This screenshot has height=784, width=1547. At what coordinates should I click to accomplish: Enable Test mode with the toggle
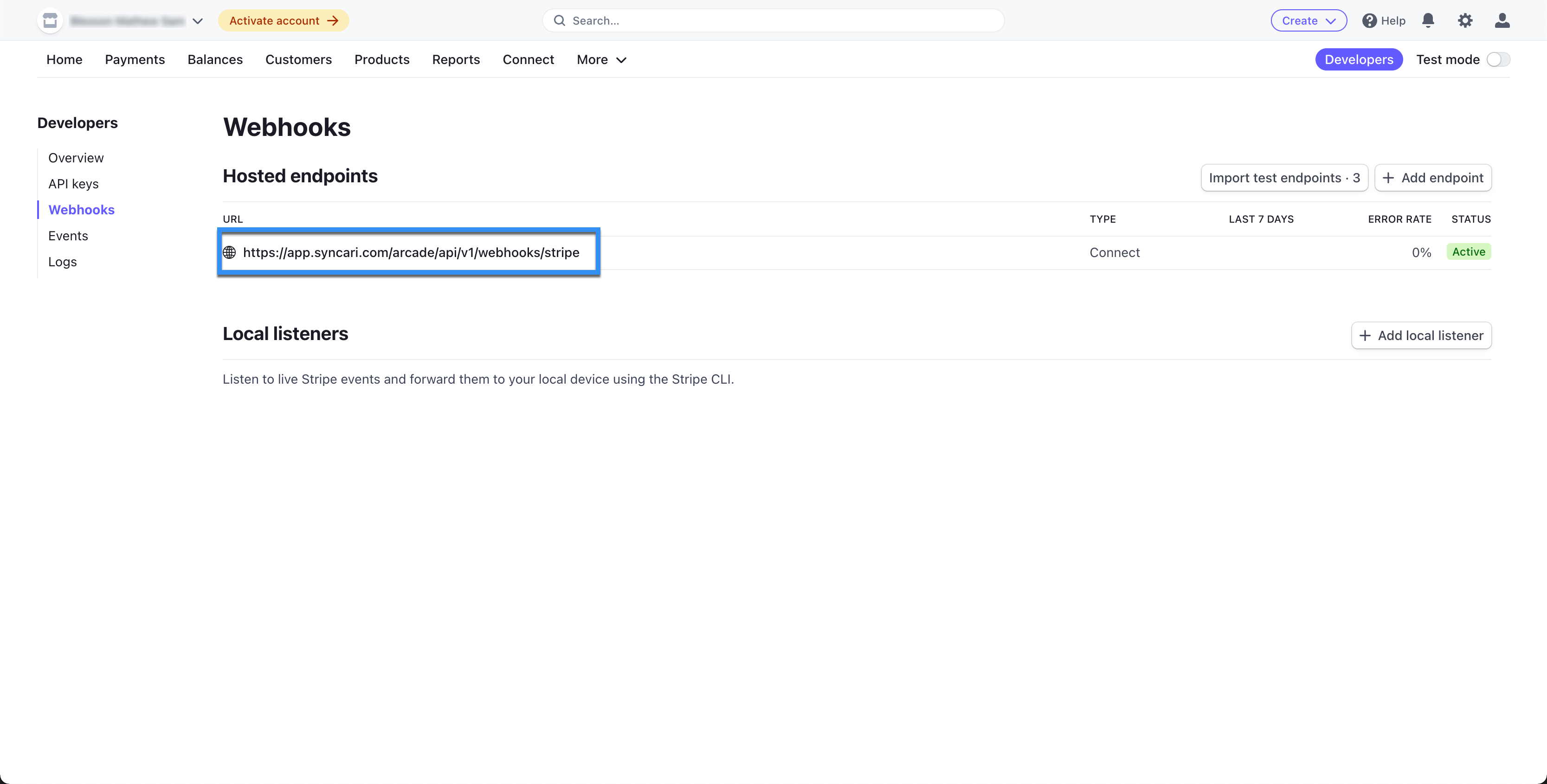tap(1497, 59)
